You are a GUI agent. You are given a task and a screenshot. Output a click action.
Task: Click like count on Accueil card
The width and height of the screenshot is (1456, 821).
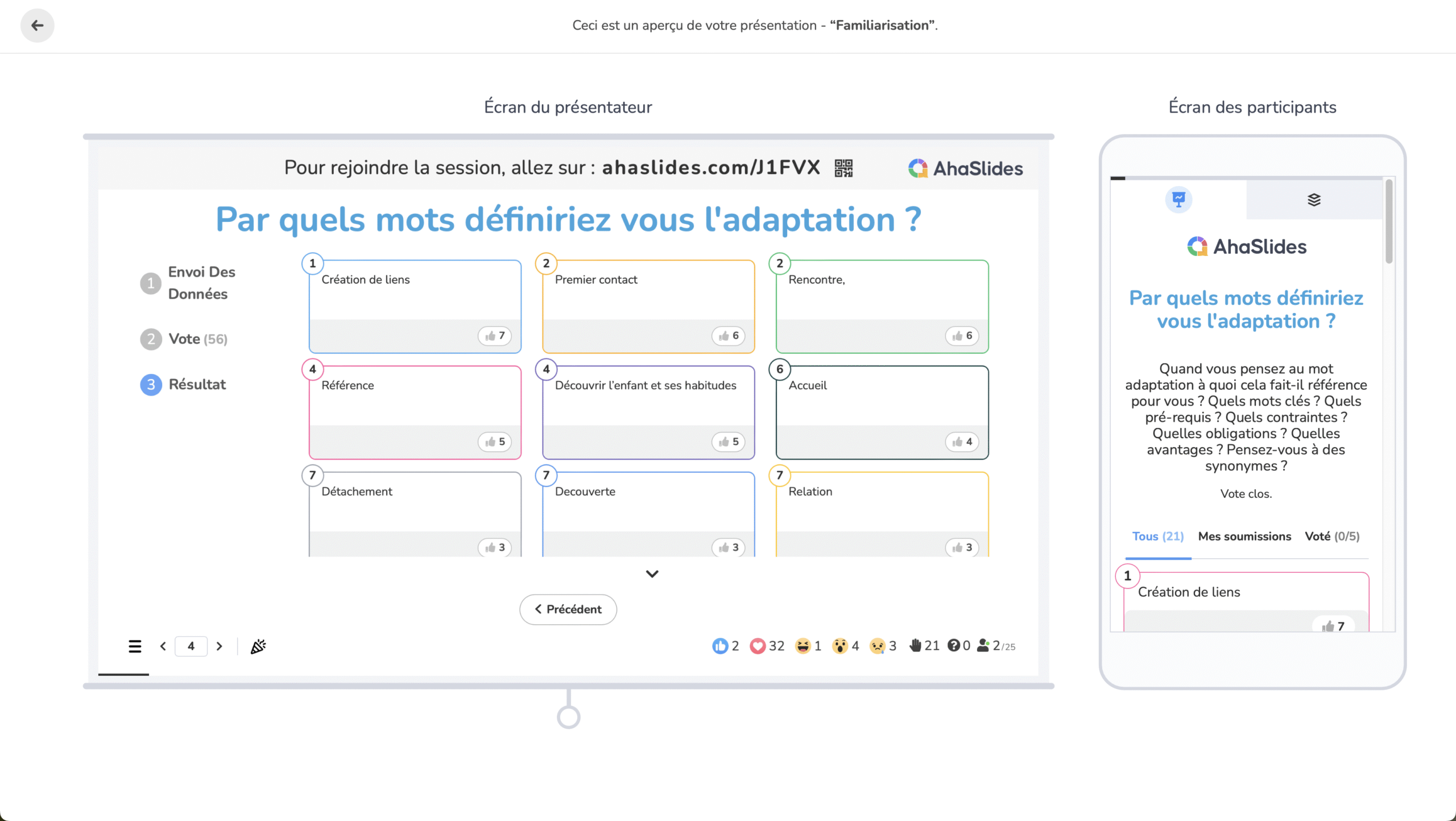point(962,442)
